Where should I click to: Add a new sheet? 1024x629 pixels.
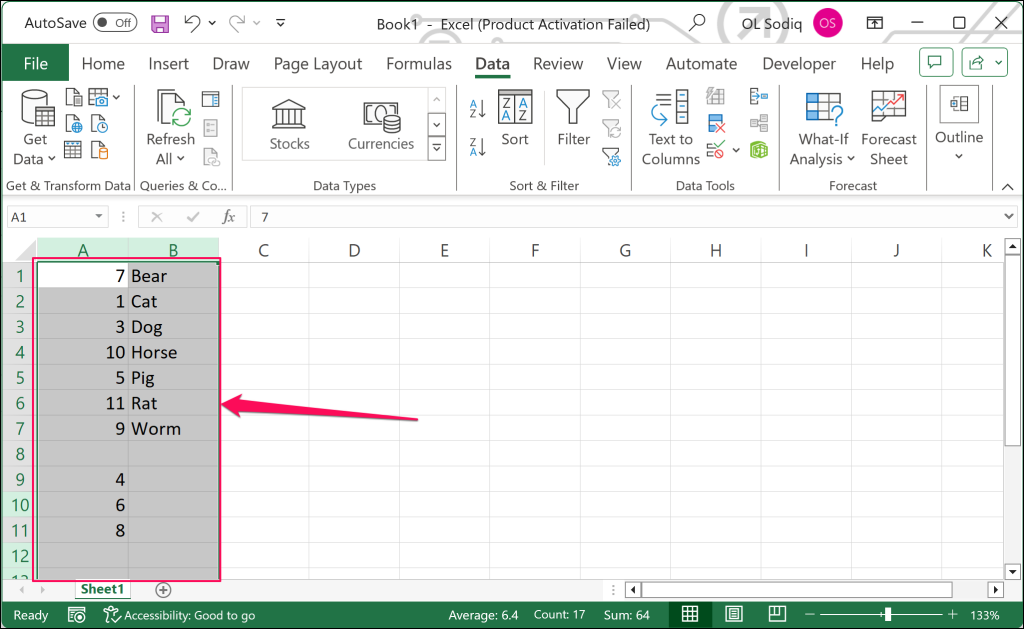coord(163,590)
